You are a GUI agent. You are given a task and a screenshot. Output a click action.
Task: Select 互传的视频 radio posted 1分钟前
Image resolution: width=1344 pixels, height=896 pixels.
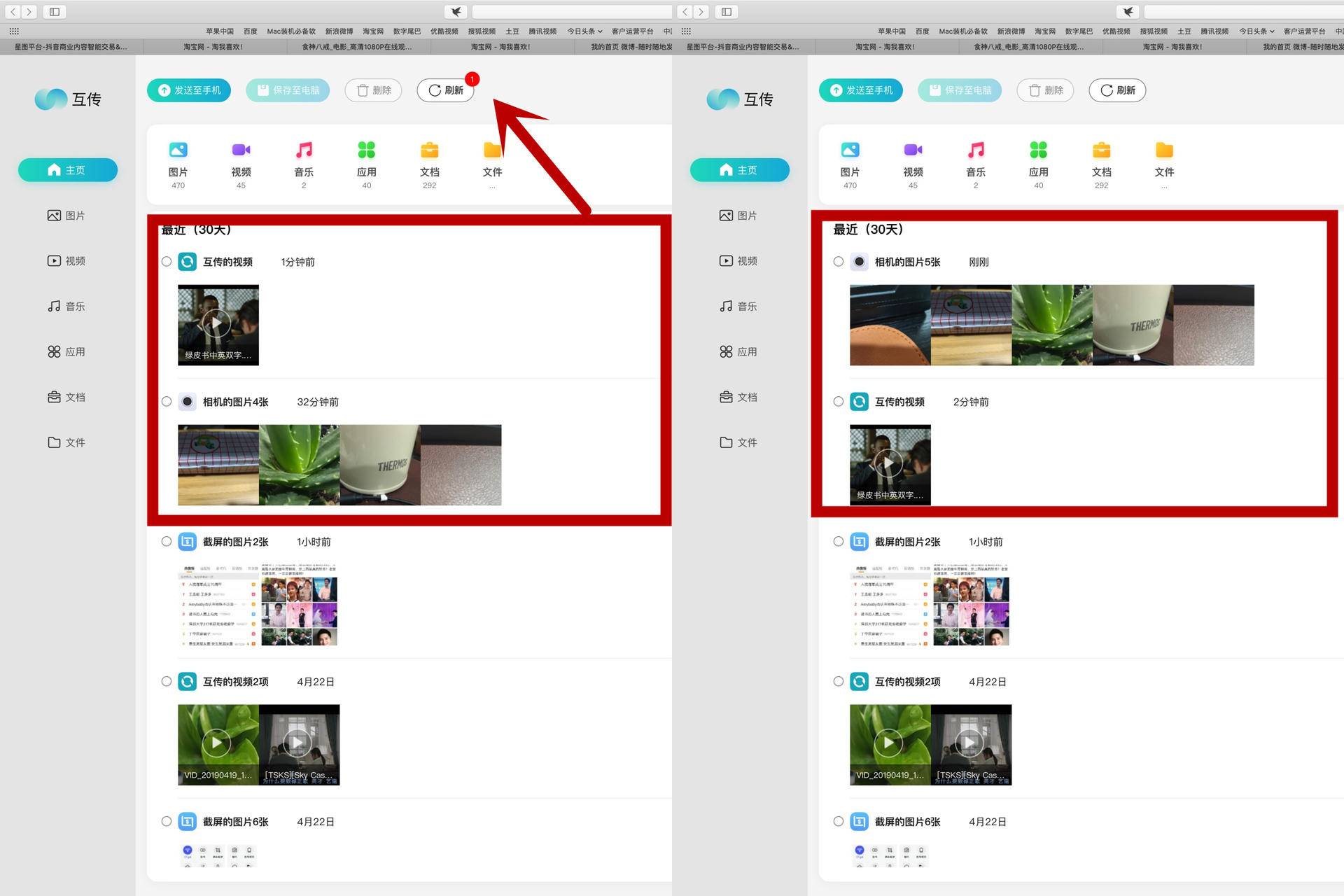click(x=167, y=262)
